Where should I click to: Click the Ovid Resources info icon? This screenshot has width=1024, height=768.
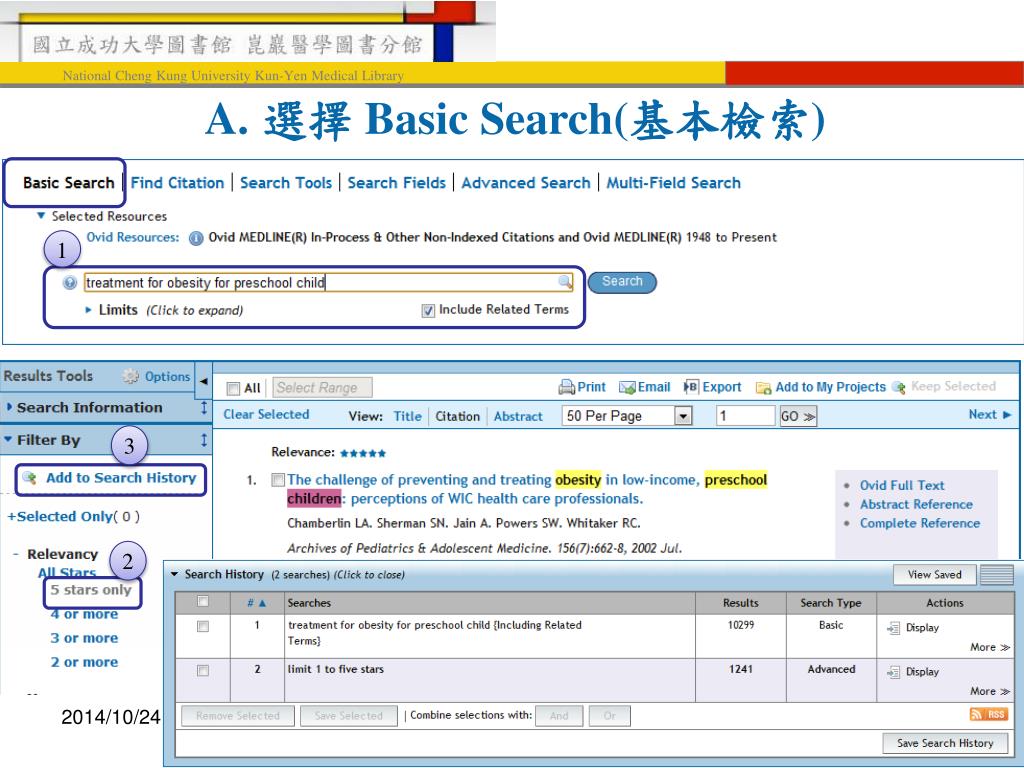pos(195,238)
